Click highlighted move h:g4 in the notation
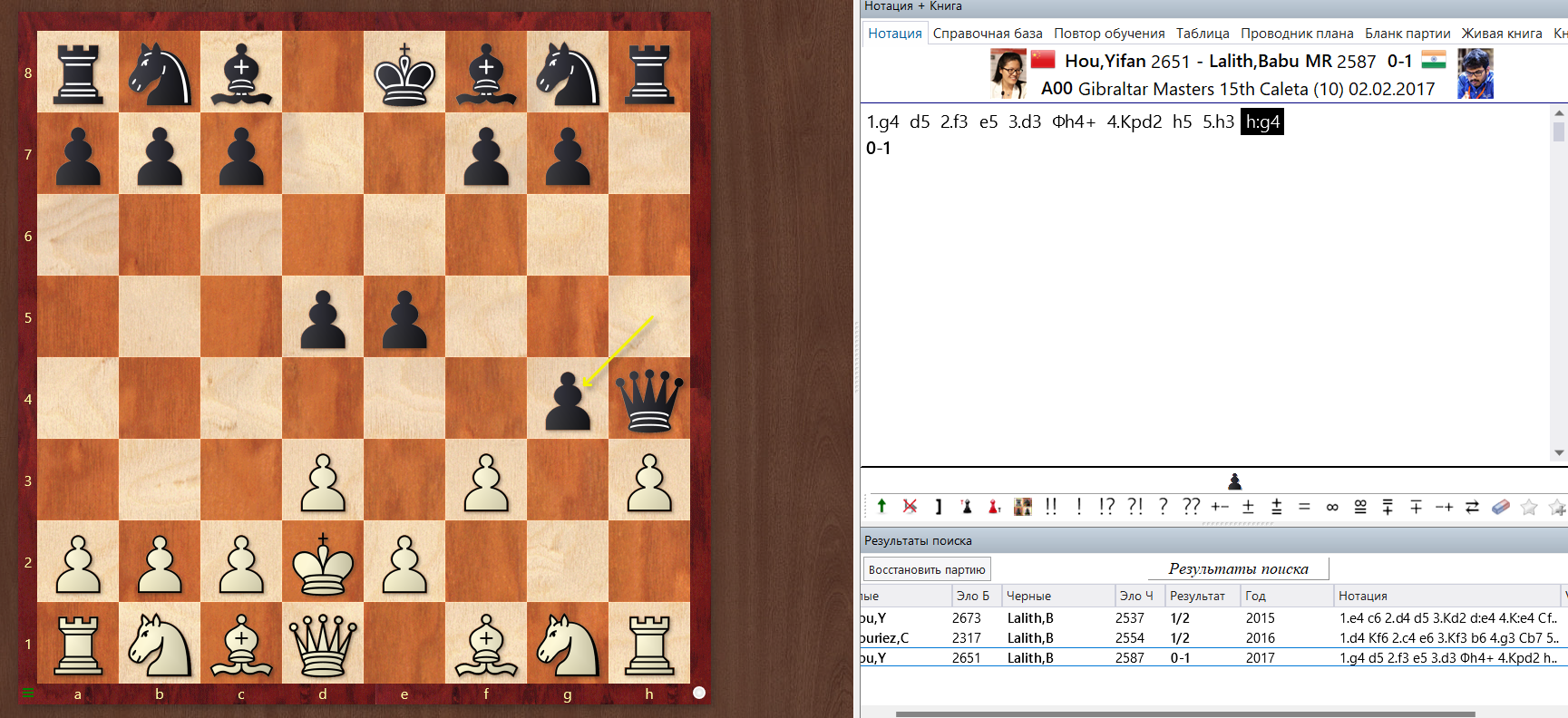1568x718 pixels. point(1262,121)
